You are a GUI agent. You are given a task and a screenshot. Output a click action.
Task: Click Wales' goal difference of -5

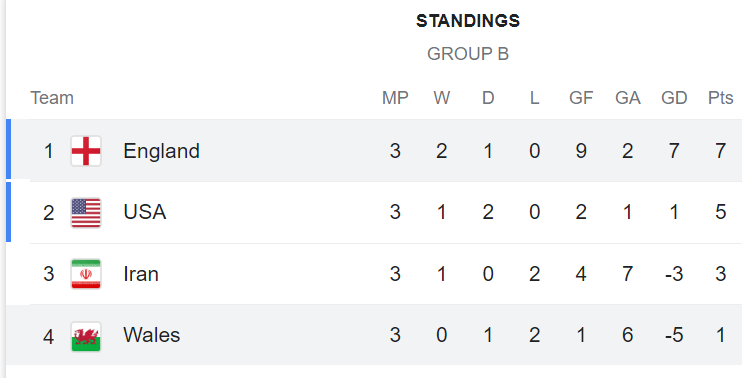click(674, 335)
